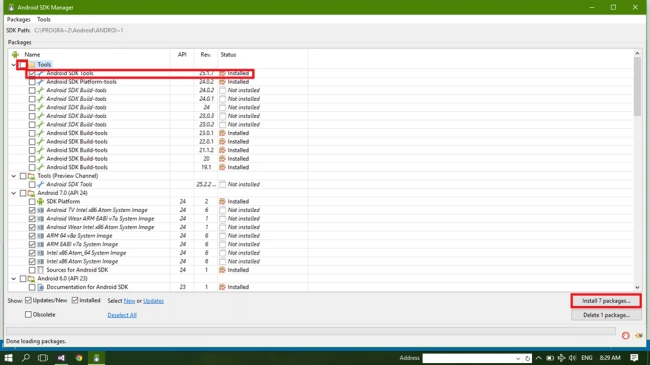Viewport: 650px width, 365px height.
Task: Click the SDK Platform android icon
Action: click(x=40, y=202)
